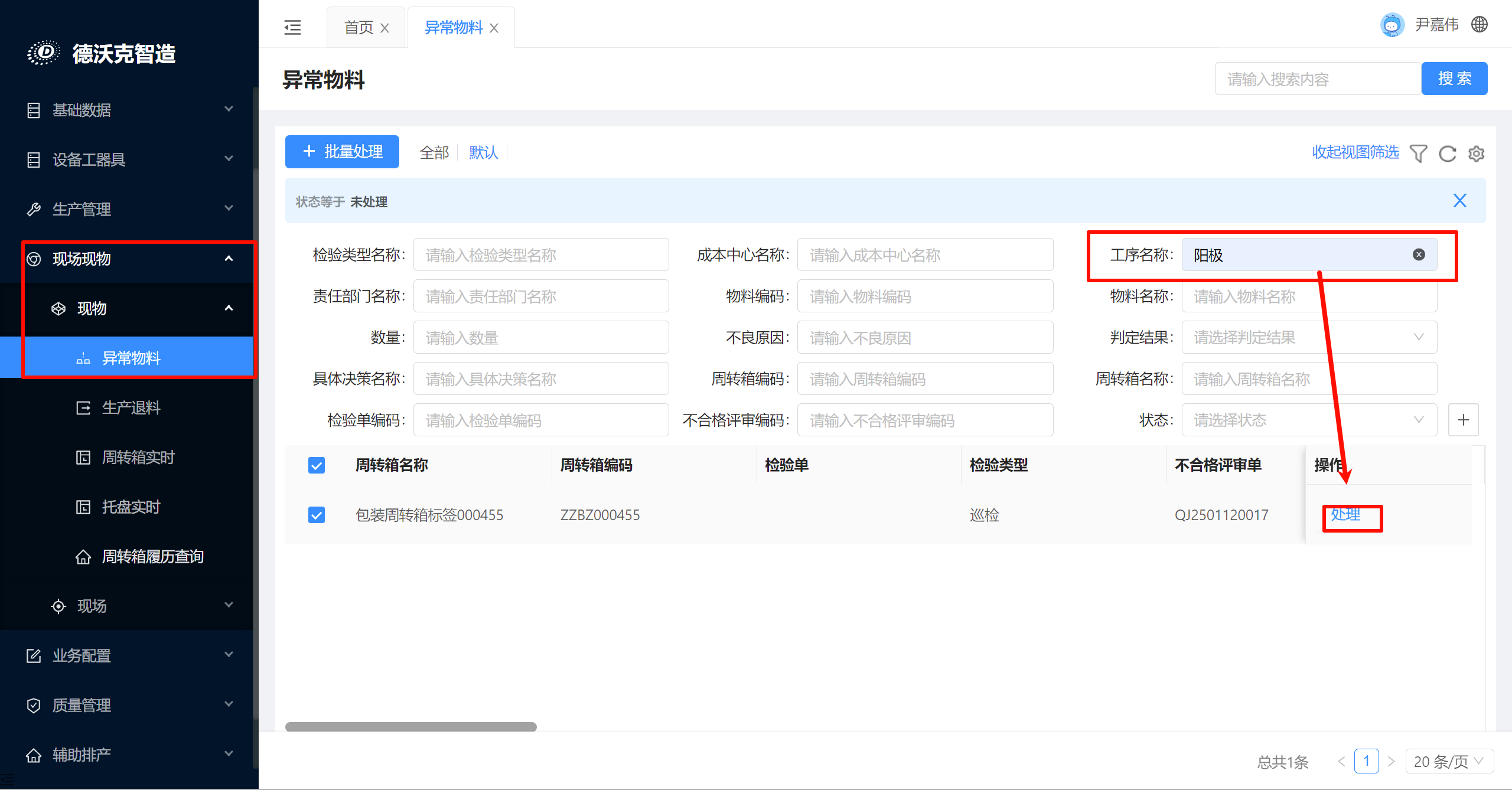Switch to the 首页 tab
Image resolution: width=1512 pixels, height=790 pixels.
click(x=359, y=28)
